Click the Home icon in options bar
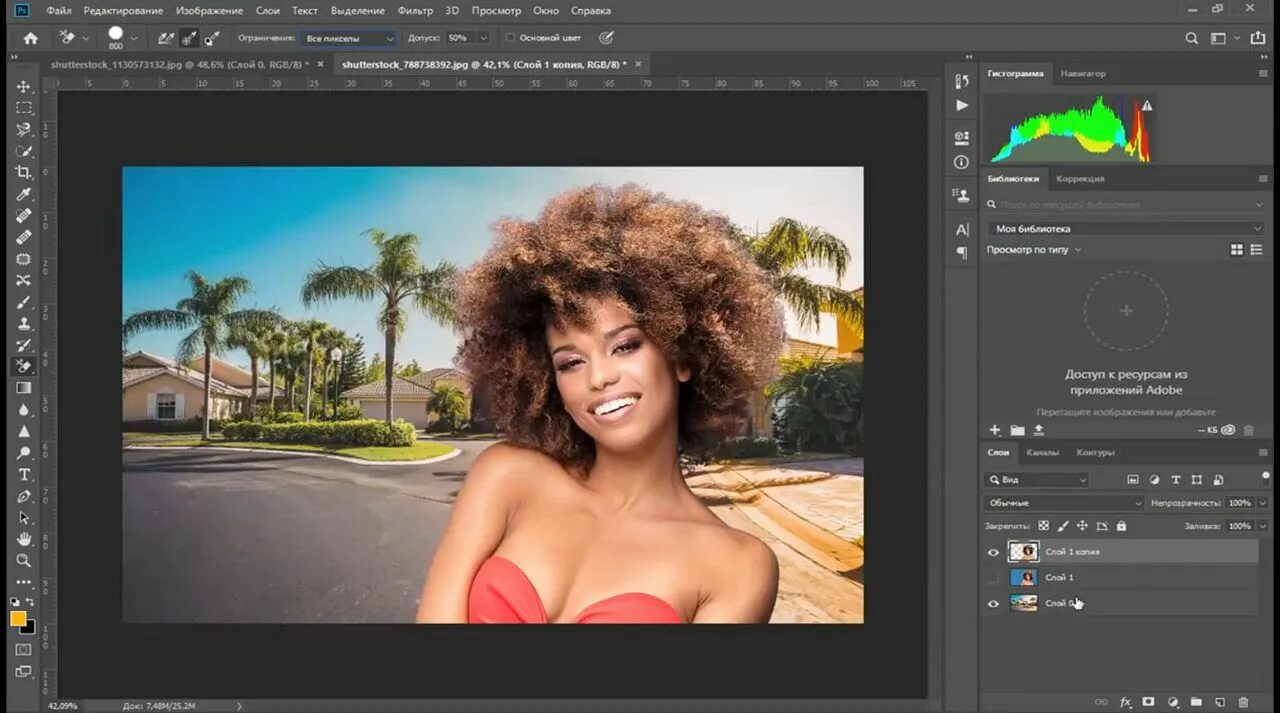Viewport: 1280px width, 713px height. point(31,38)
